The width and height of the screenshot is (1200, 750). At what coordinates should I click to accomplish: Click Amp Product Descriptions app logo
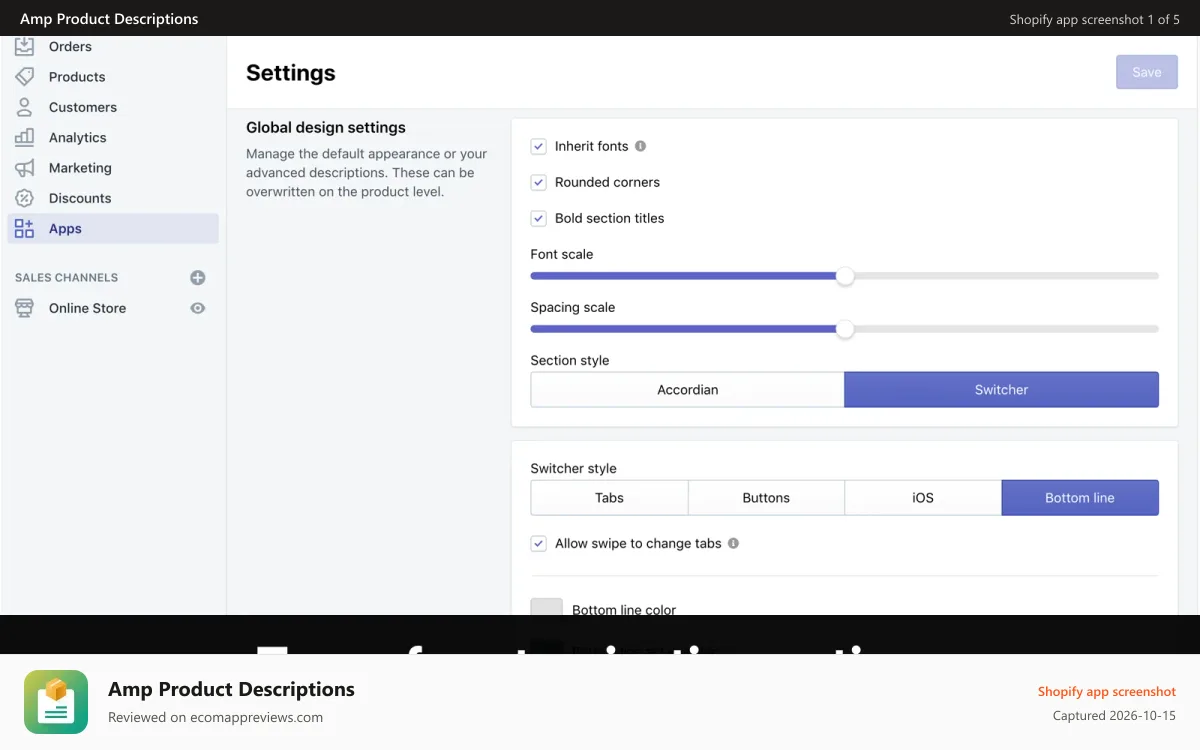pyautogui.click(x=56, y=702)
